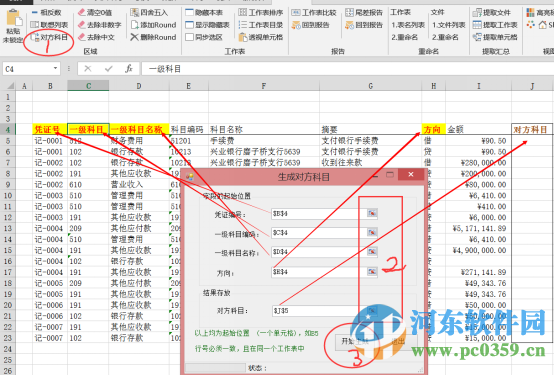The height and width of the screenshot is (375, 555).
Task: Click the 方向 header cell in column H
Action: point(434,130)
